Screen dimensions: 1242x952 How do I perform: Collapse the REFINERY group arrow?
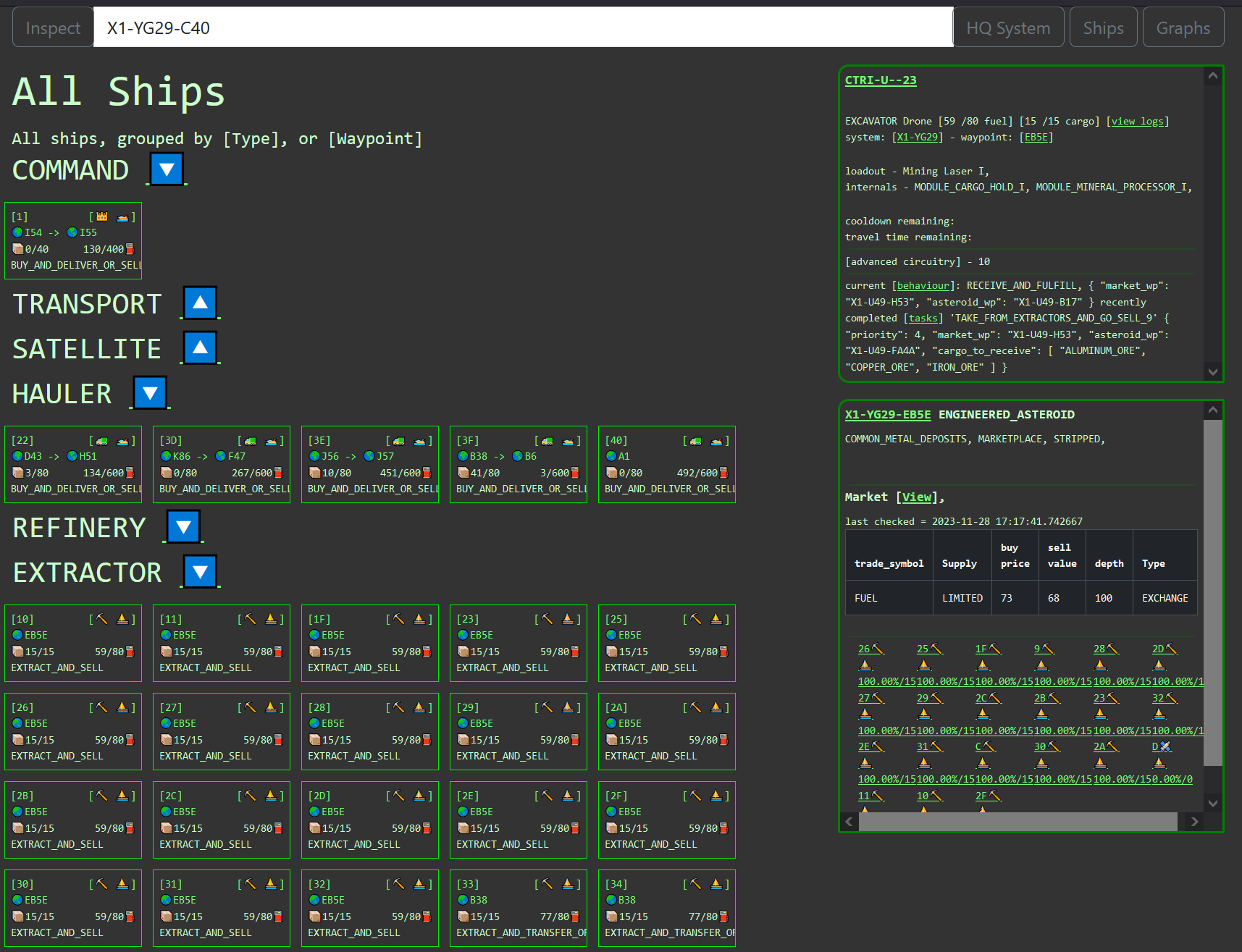(x=182, y=526)
